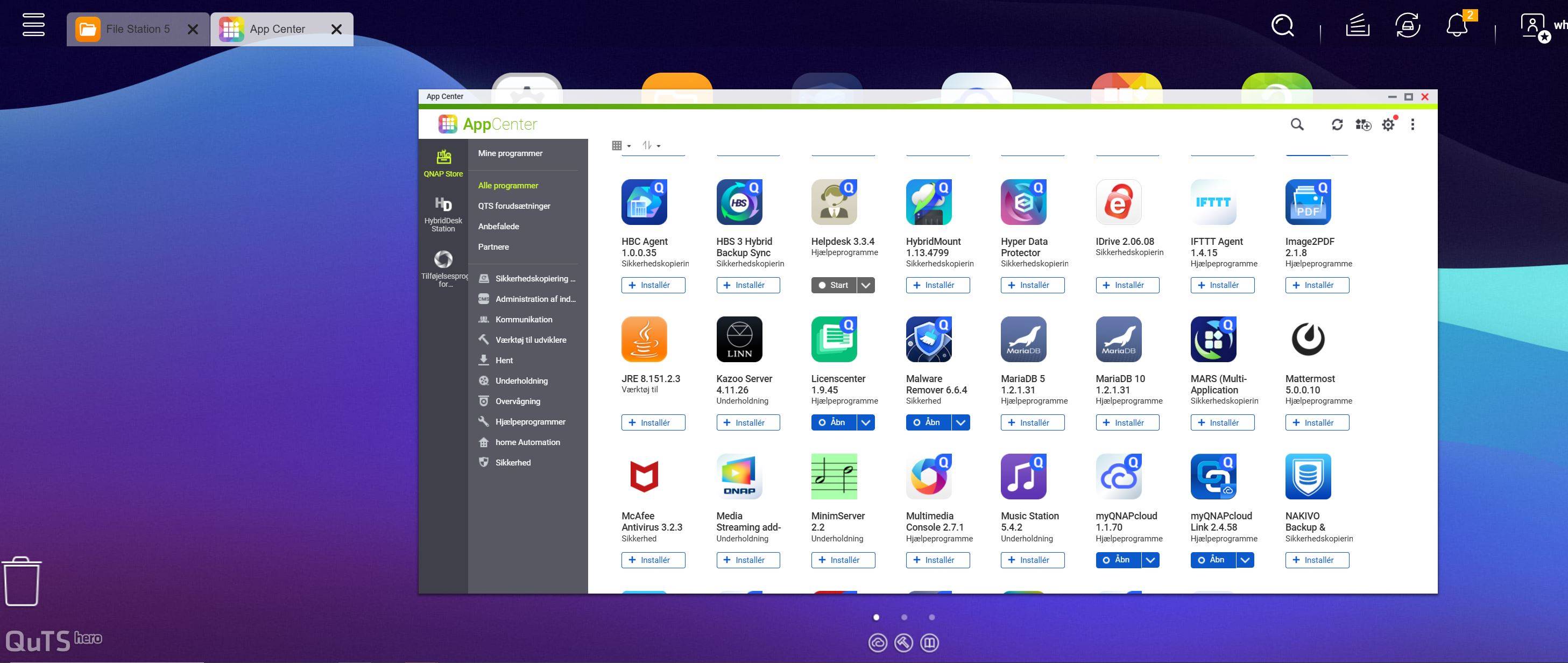The width and height of the screenshot is (1568, 663).
Task: Install MariaDB 10
Action: pos(1127,422)
